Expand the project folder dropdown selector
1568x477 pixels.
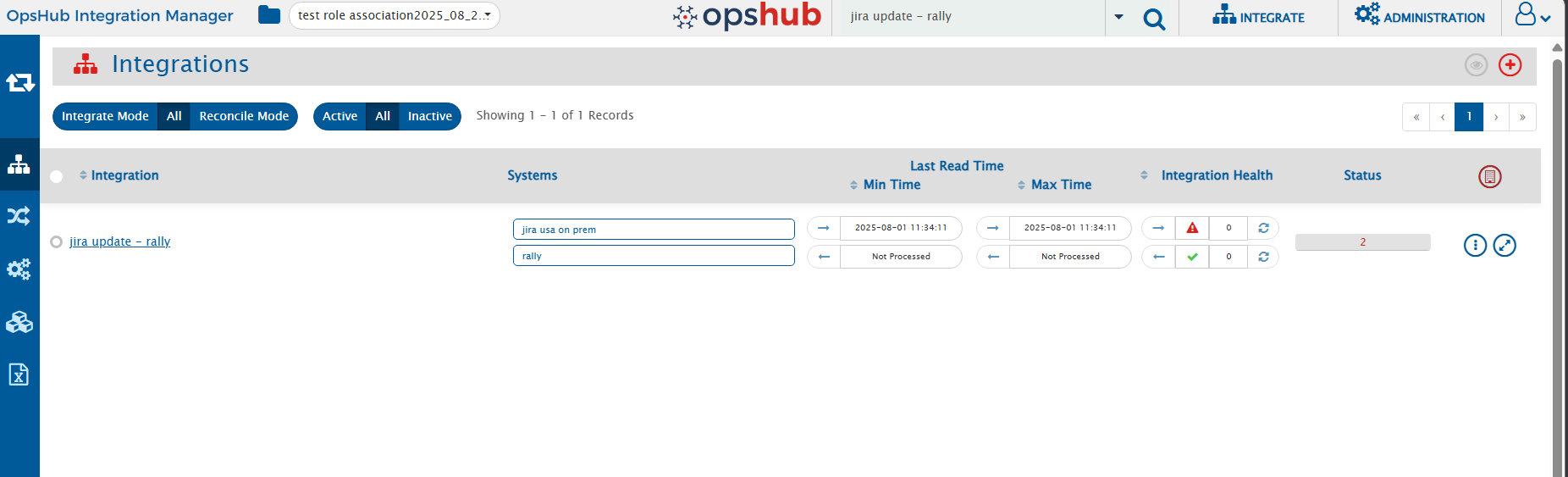click(x=395, y=16)
